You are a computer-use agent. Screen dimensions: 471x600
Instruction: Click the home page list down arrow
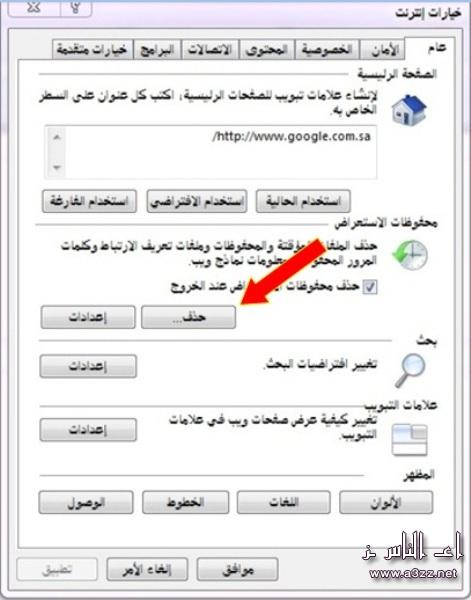point(57,167)
